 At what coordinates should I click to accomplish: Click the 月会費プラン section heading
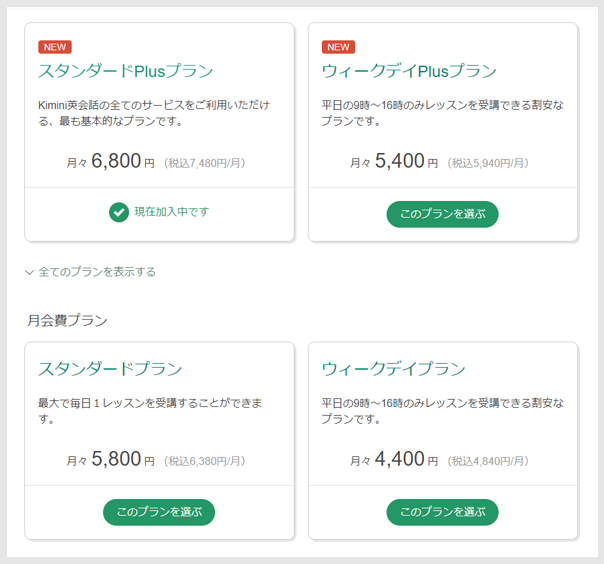click(67, 321)
